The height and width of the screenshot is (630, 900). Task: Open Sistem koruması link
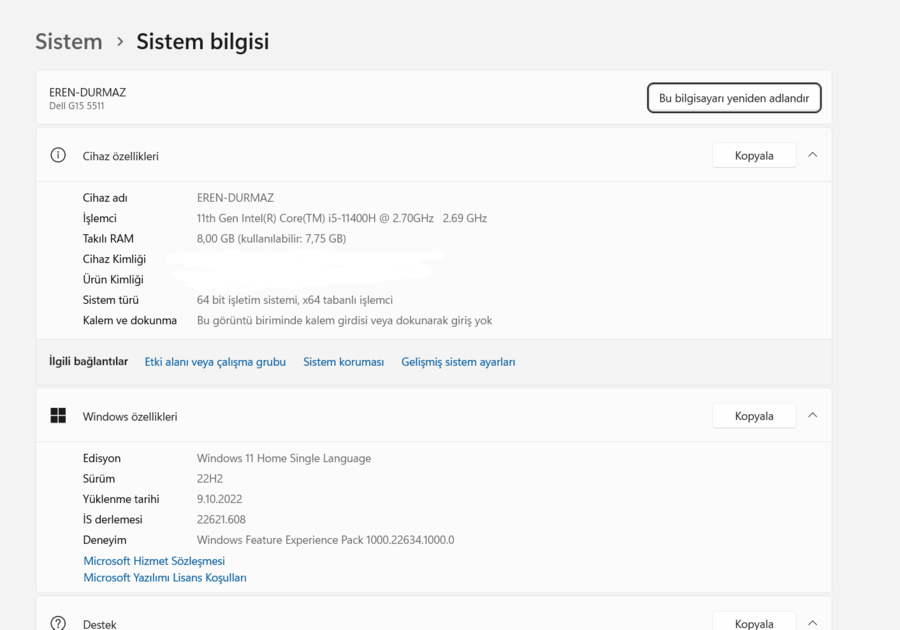pyautogui.click(x=343, y=362)
